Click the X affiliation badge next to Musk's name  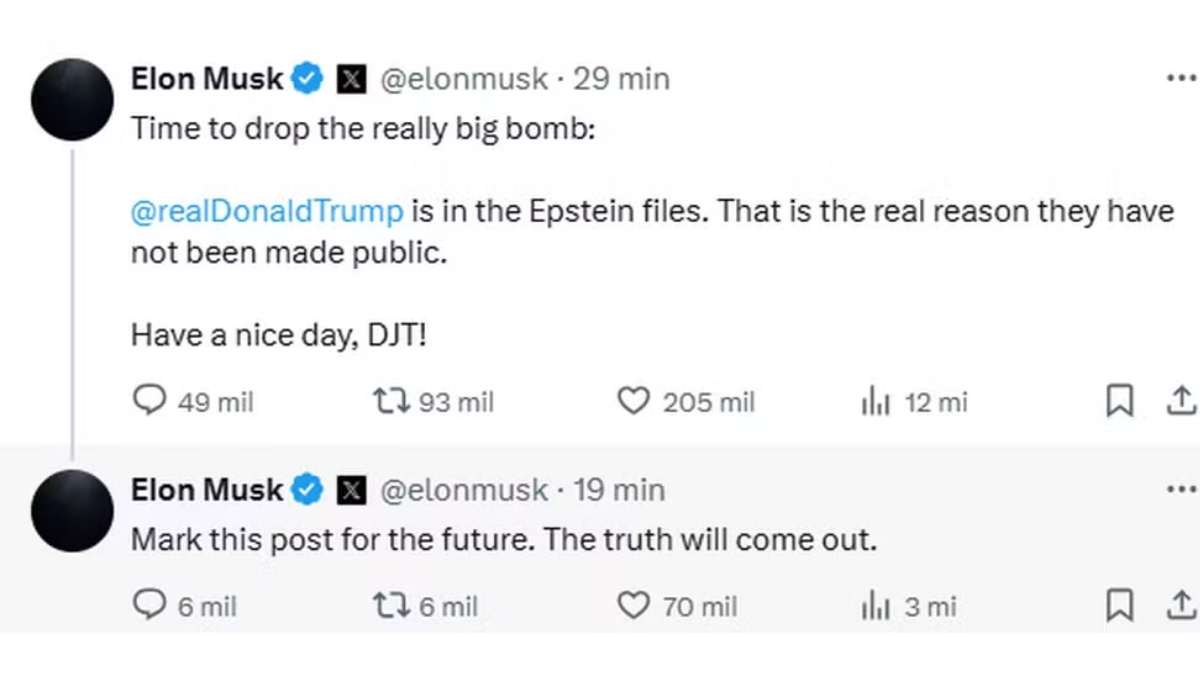click(x=350, y=77)
